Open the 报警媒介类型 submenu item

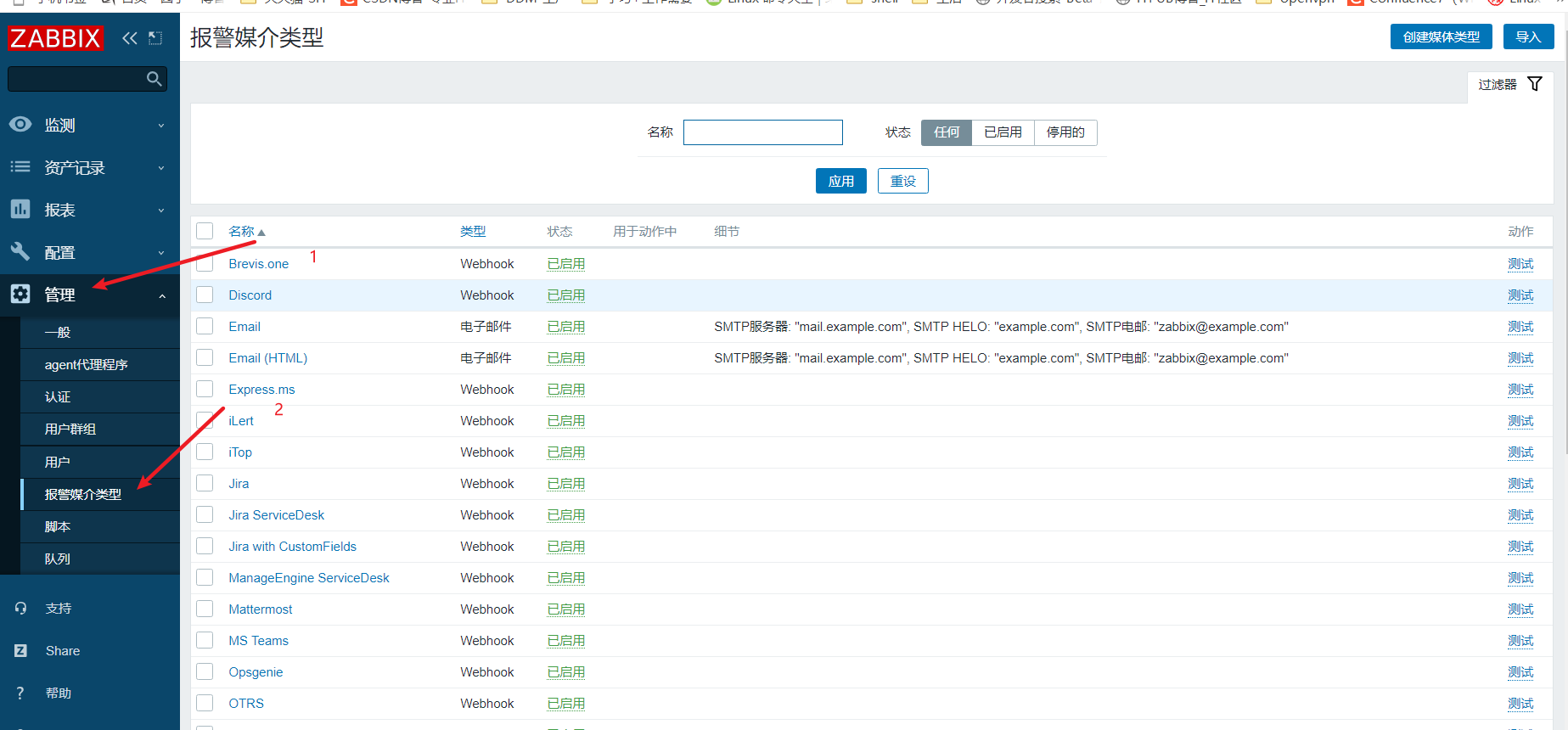point(100,495)
